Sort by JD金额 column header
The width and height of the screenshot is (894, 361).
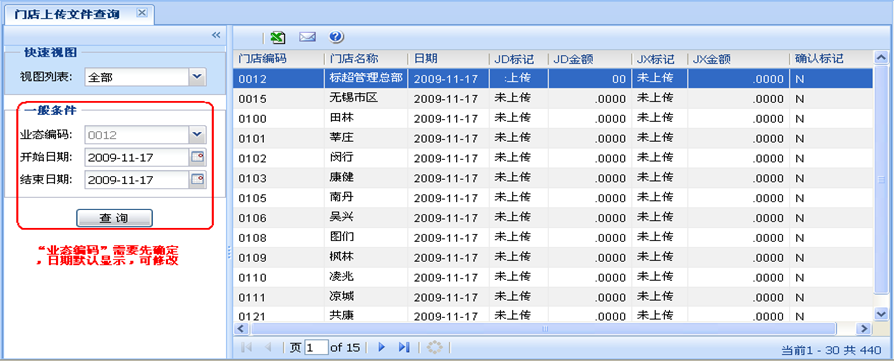(x=590, y=59)
